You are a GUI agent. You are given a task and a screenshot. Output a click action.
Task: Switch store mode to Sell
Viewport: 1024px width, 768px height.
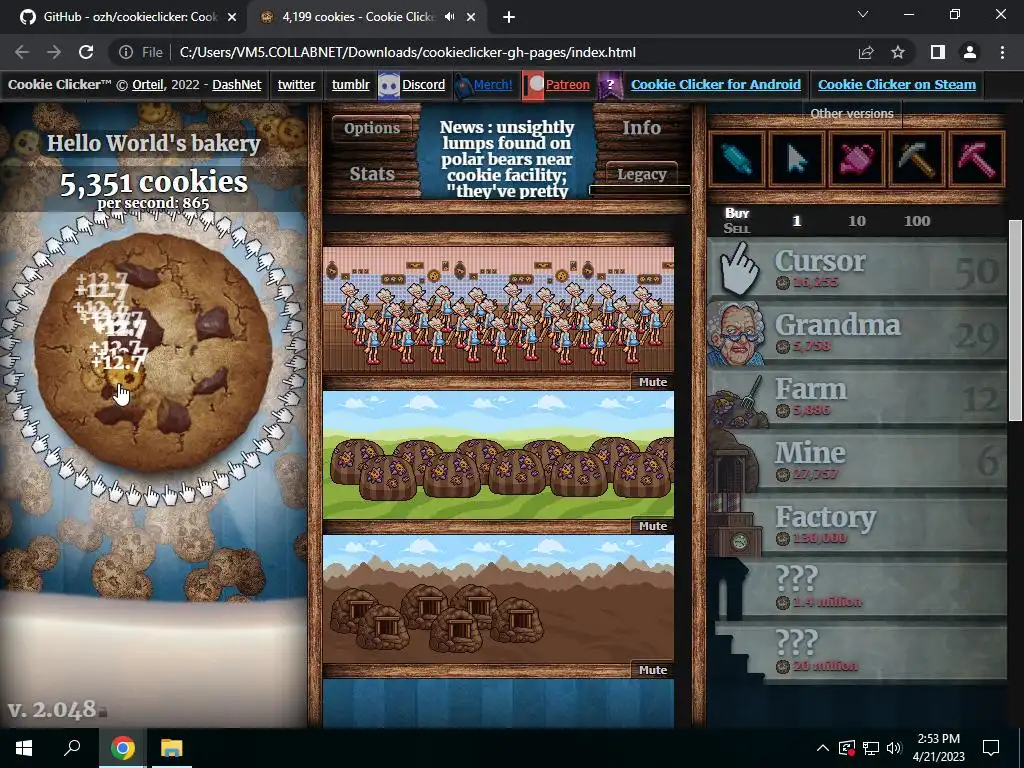737,229
